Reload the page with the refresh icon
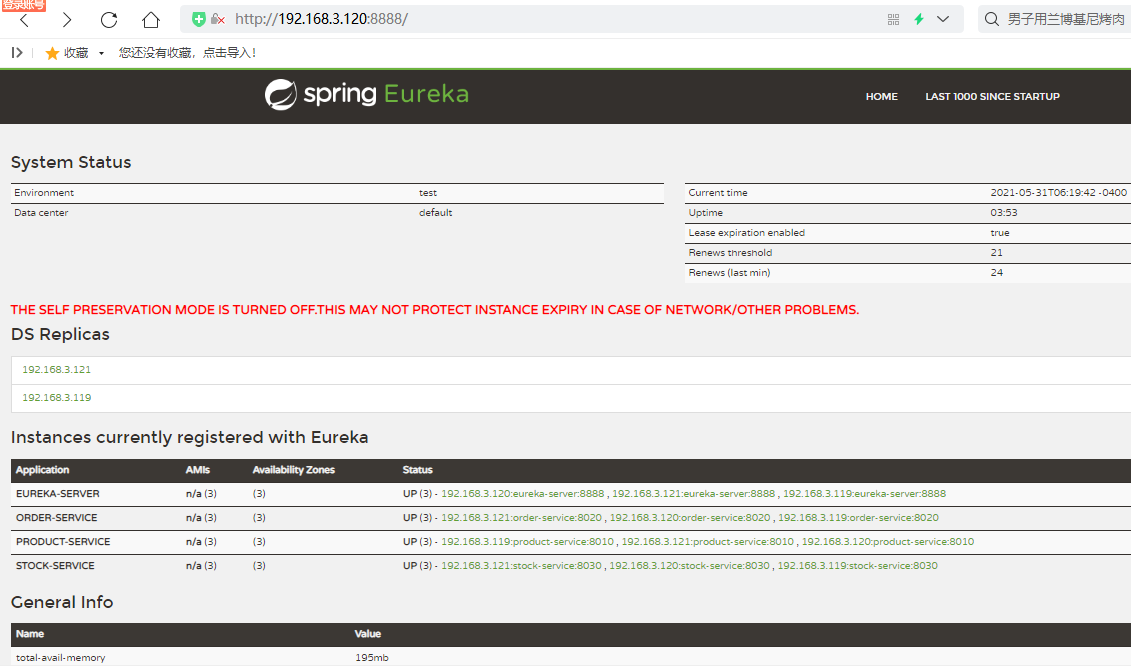This screenshot has height=669, width=1131. pos(109,20)
